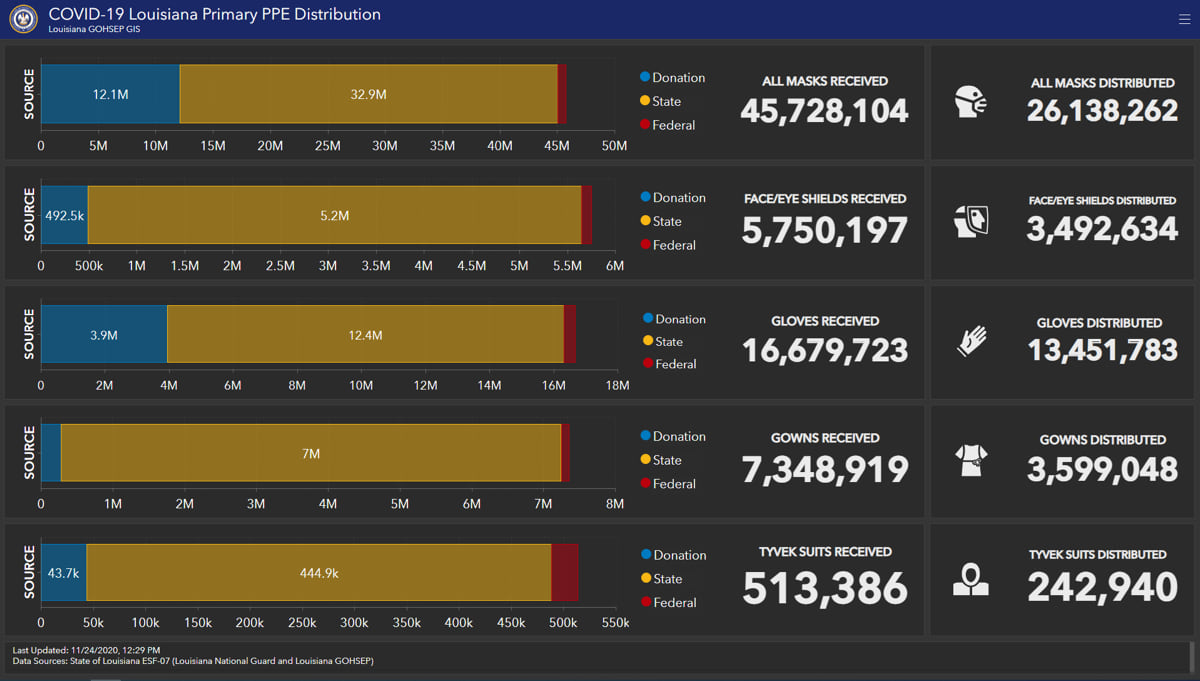Click the 16,679,723 gloves received value

(824, 350)
